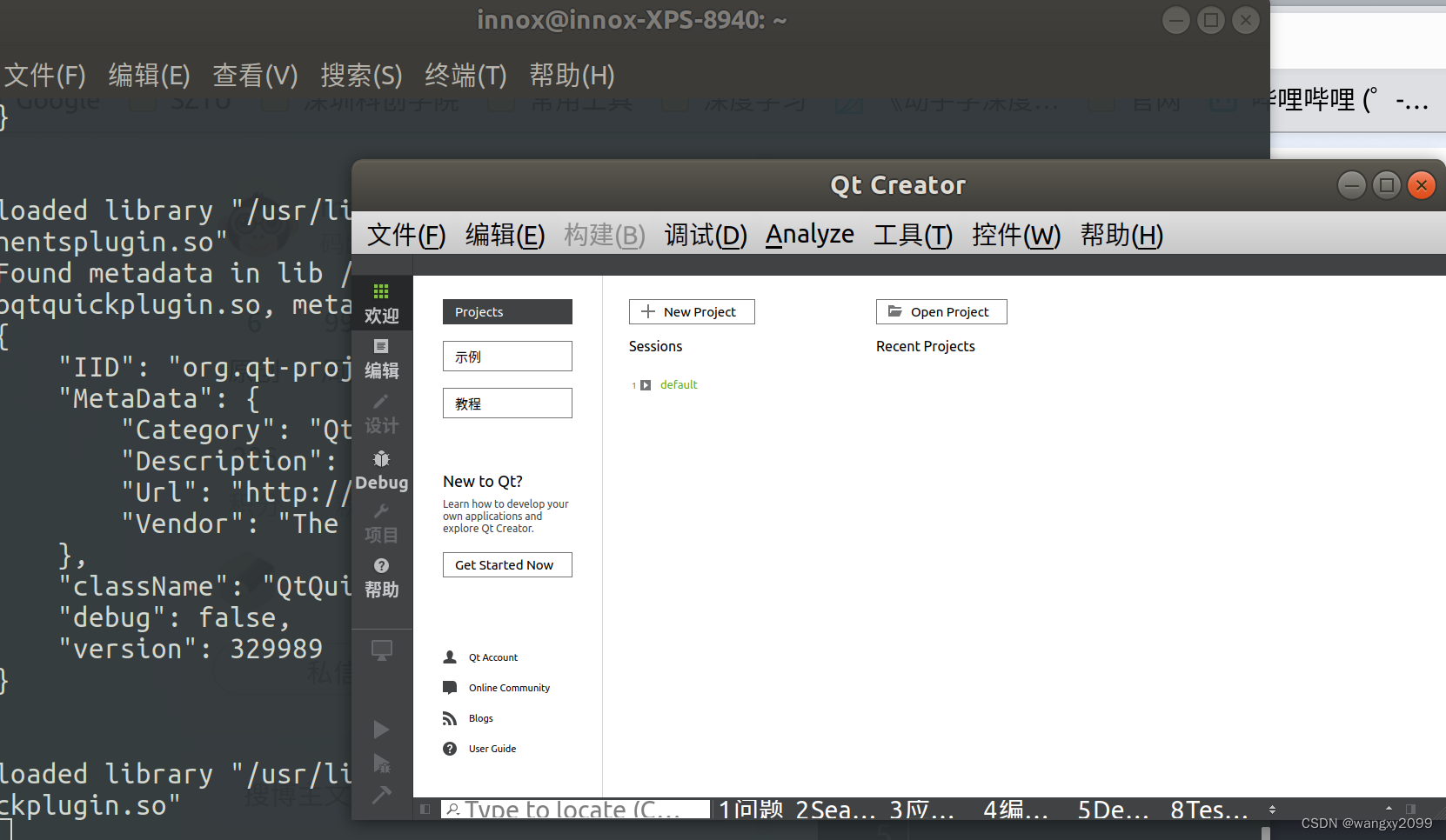Select the Projects tab on Welcome page
Viewport: 1446px width, 840px height.
pos(507,312)
